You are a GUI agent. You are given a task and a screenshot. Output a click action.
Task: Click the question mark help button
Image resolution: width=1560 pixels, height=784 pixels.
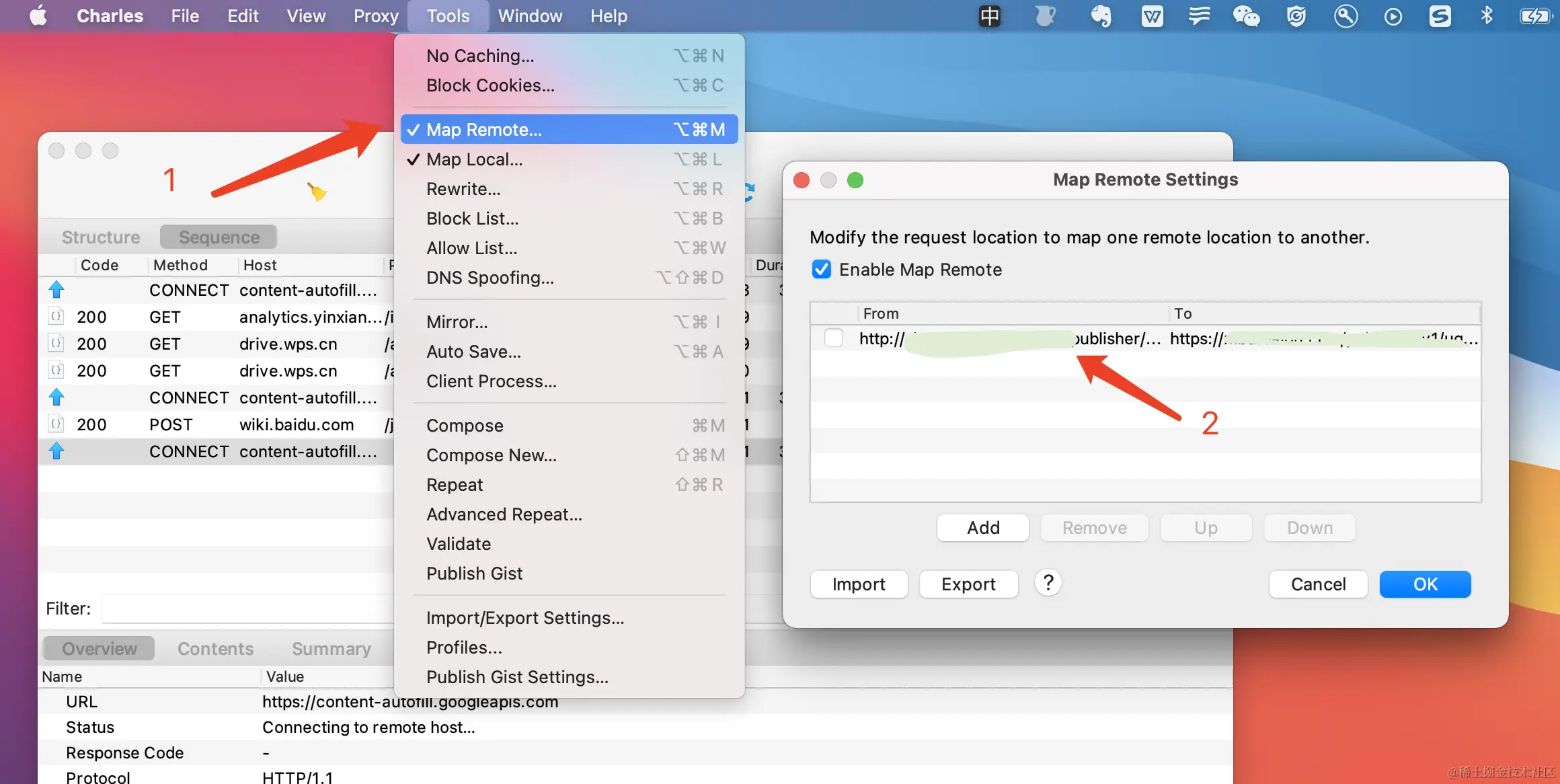pyautogui.click(x=1048, y=583)
